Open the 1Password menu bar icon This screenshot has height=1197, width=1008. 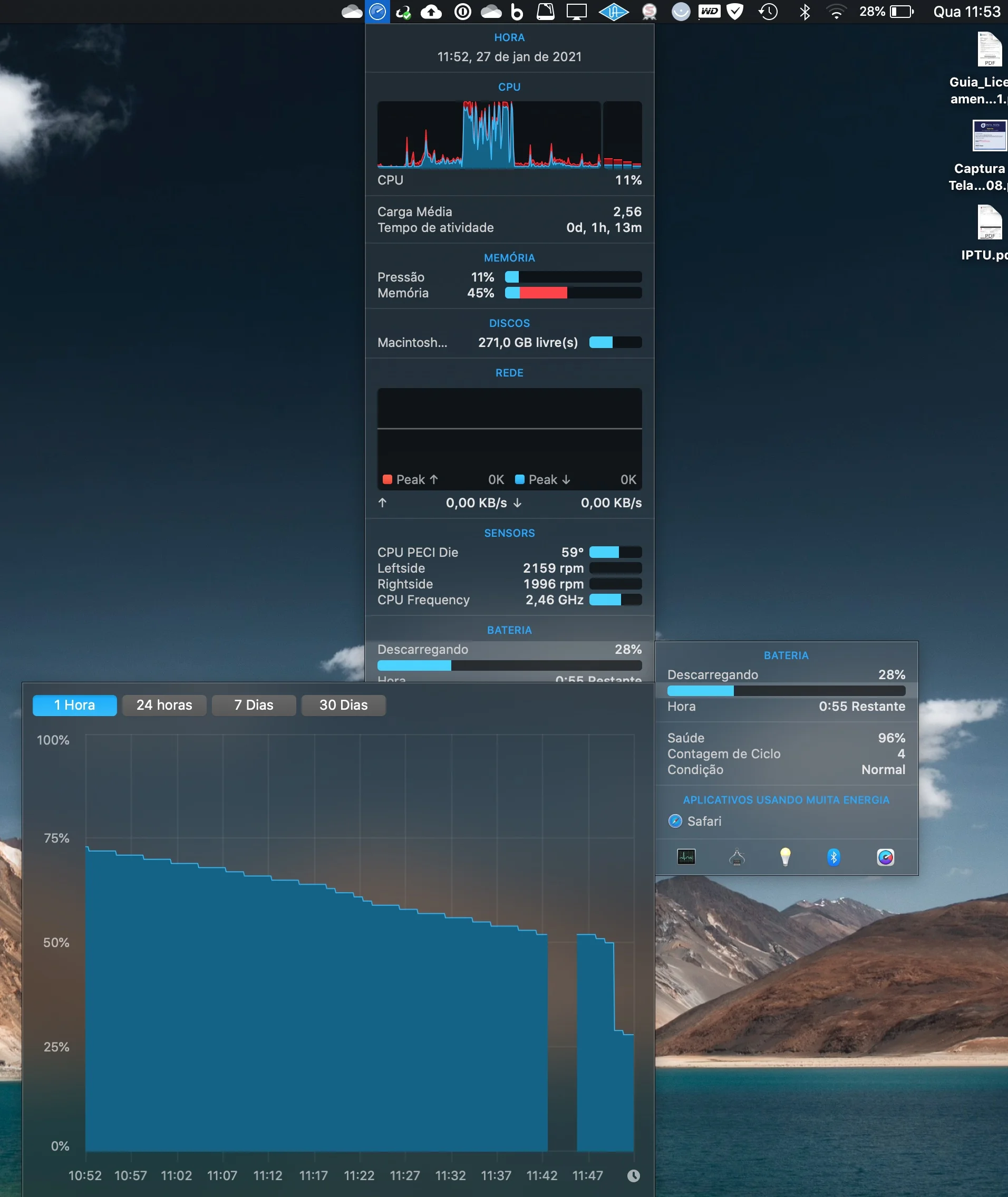click(462, 12)
